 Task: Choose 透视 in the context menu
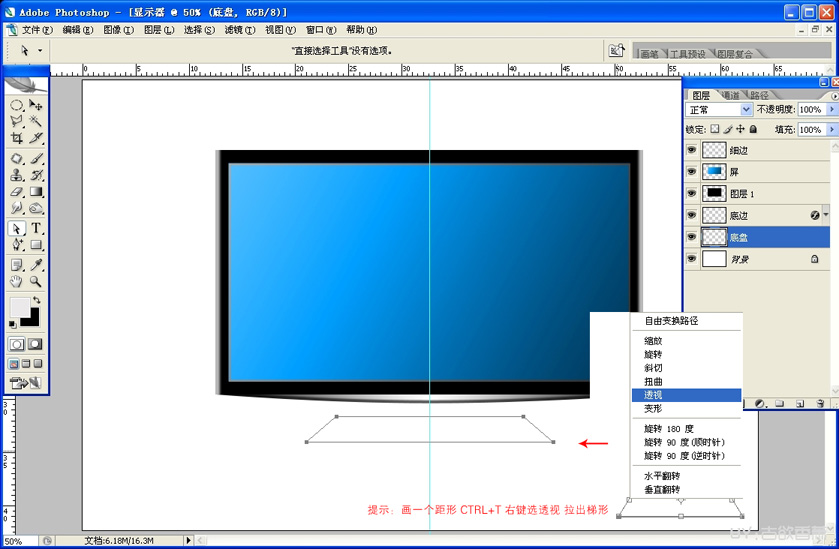tap(687, 395)
